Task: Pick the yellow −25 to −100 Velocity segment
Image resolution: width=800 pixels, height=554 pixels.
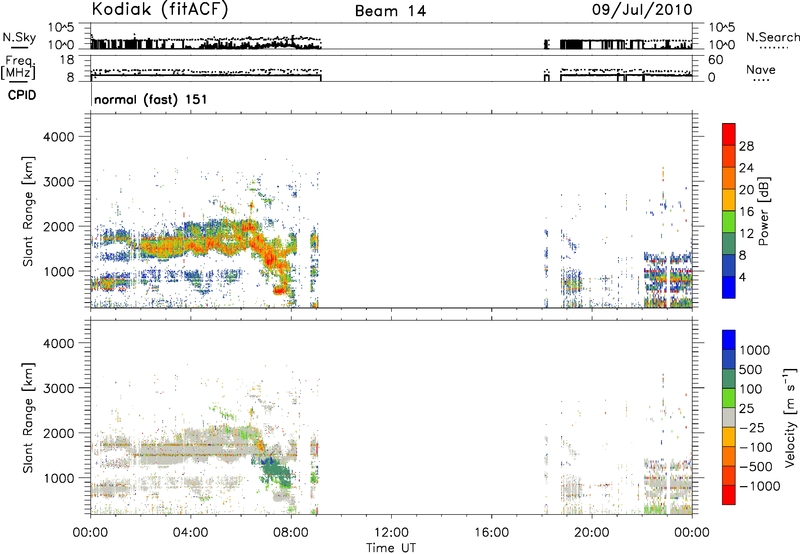Action: pos(729,437)
